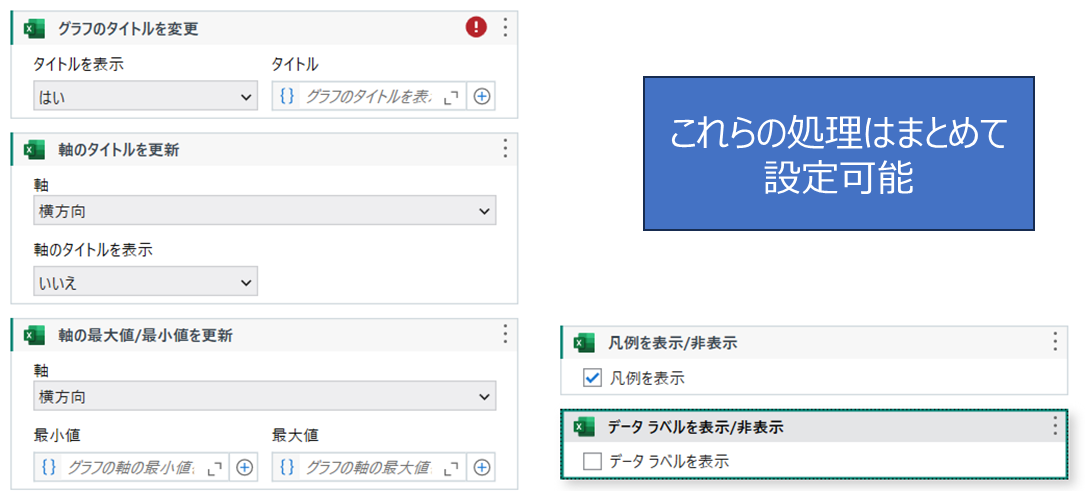Image resolution: width=1085 pixels, height=491 pixels.
Task: Click the plus button next to 最小値 field
Action: [244, 467]
